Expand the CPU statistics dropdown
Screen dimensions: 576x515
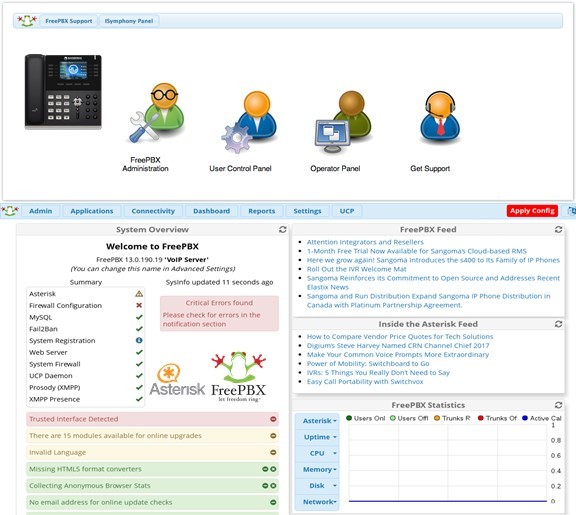click(x=317, y=453)
